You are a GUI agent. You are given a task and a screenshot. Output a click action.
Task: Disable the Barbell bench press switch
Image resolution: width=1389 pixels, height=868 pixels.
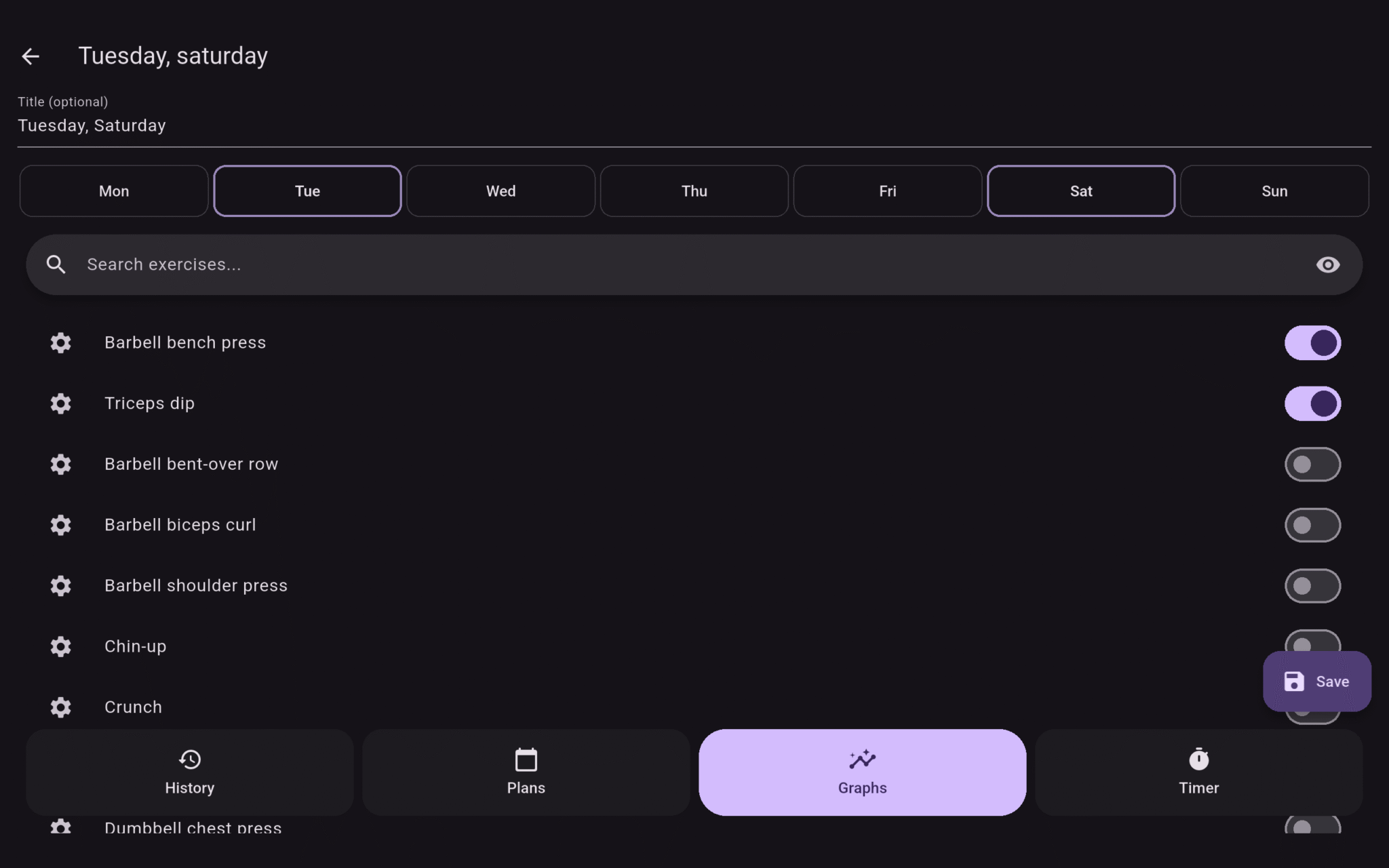click(1312, 342)
